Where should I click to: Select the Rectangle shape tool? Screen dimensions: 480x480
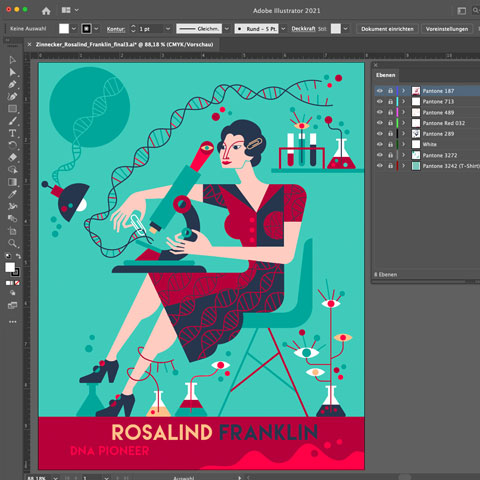12,109
